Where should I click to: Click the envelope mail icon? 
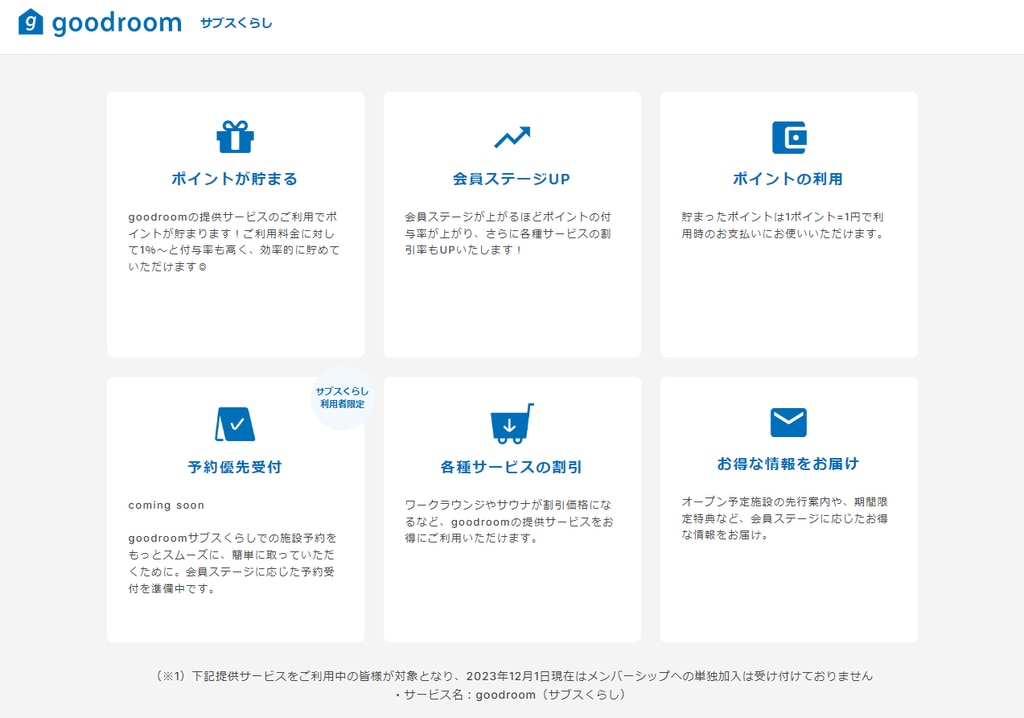(788, 422)
